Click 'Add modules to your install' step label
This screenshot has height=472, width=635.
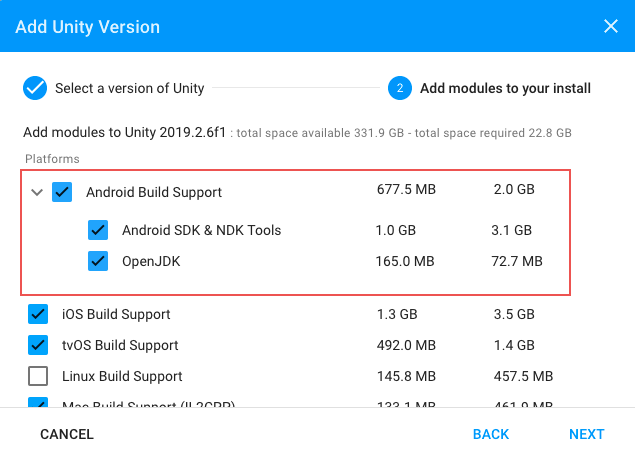505,88
